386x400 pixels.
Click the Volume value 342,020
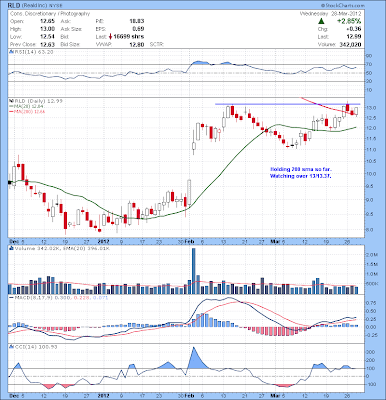point(349,45)
